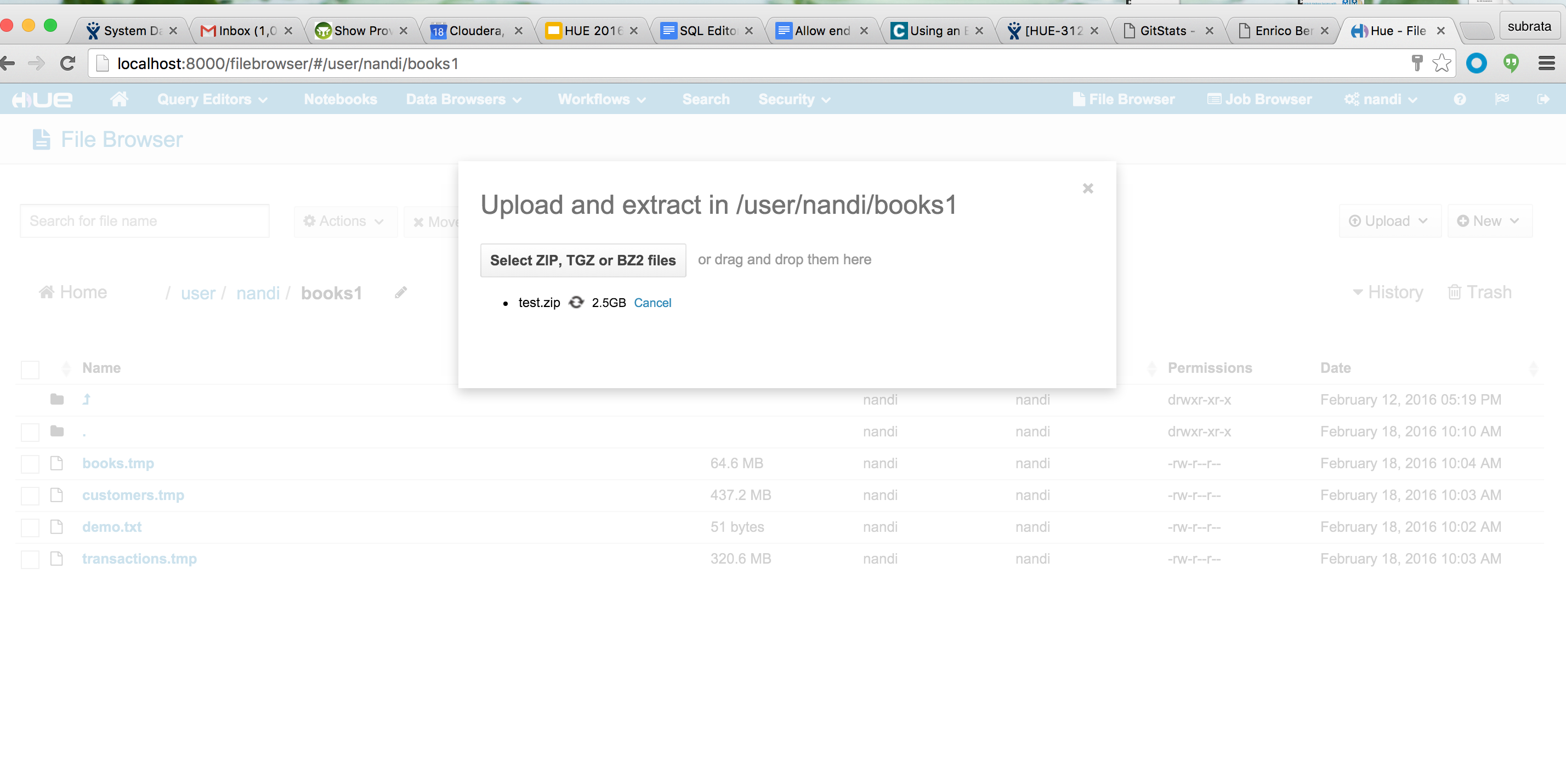Switch to GitStats tab
This screenshot has height=784, width=1566.
pos(1167,30)
